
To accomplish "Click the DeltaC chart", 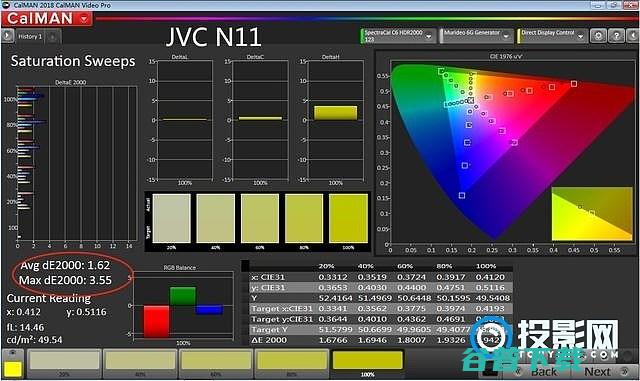I will (260, 120).
